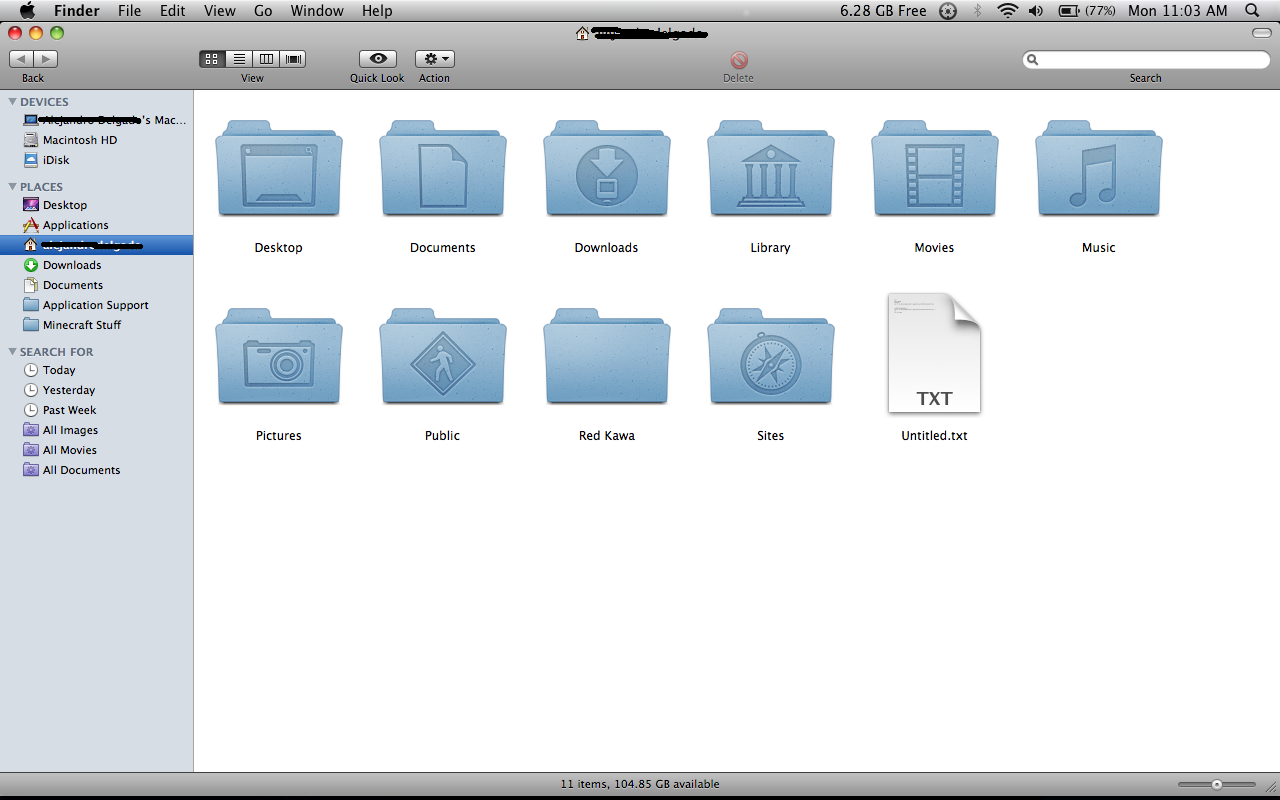This screenshot has width=1280, height=800.
Task: Switch to list view
Action: (239, 59)
